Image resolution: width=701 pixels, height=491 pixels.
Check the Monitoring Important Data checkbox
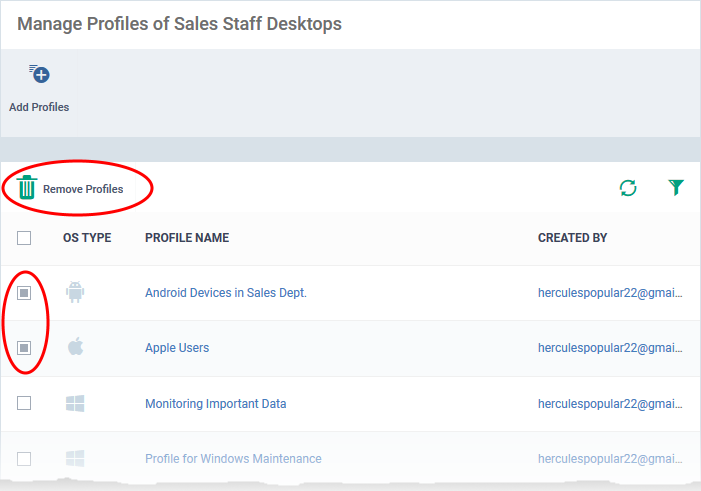(24, 403)
